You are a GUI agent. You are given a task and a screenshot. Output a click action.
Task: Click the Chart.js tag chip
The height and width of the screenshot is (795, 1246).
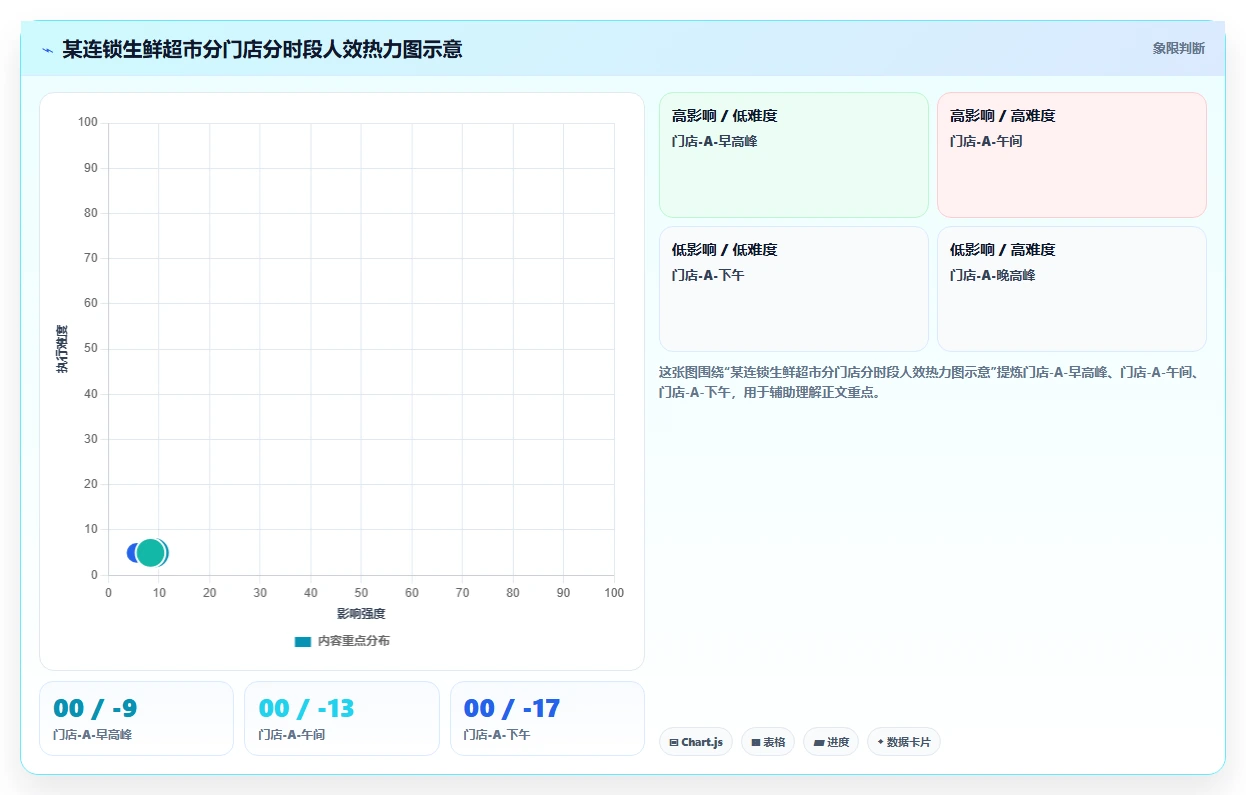(696, 742)
